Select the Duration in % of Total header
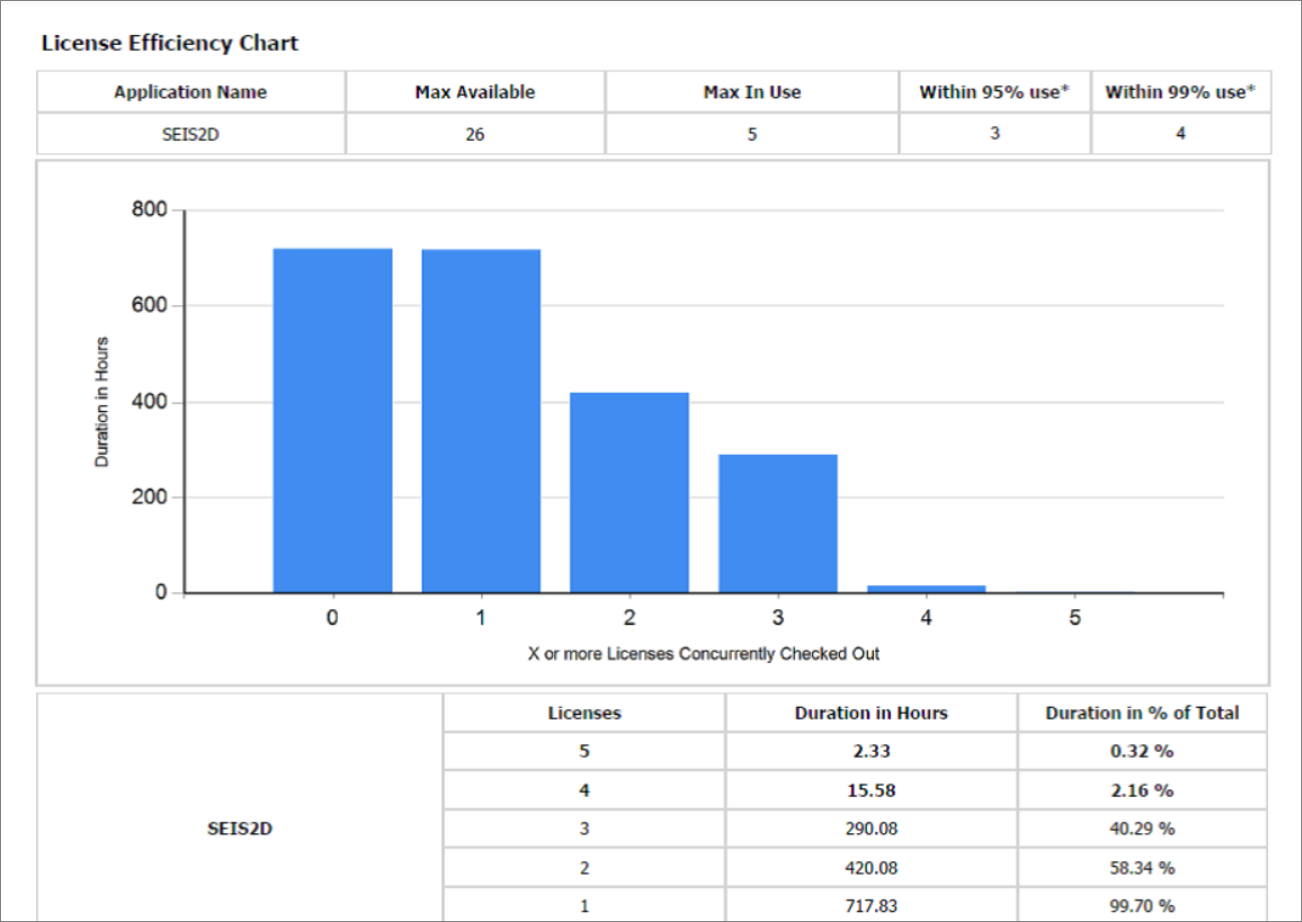 [1142, 713]
